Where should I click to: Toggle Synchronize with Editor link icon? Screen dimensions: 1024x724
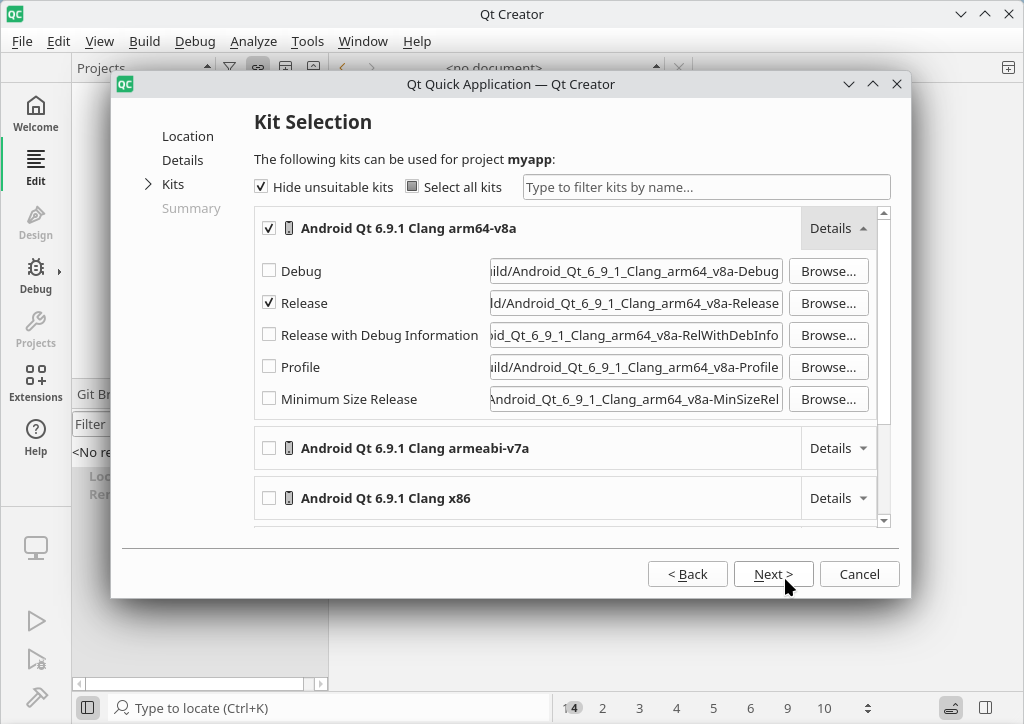pos(258,67)
